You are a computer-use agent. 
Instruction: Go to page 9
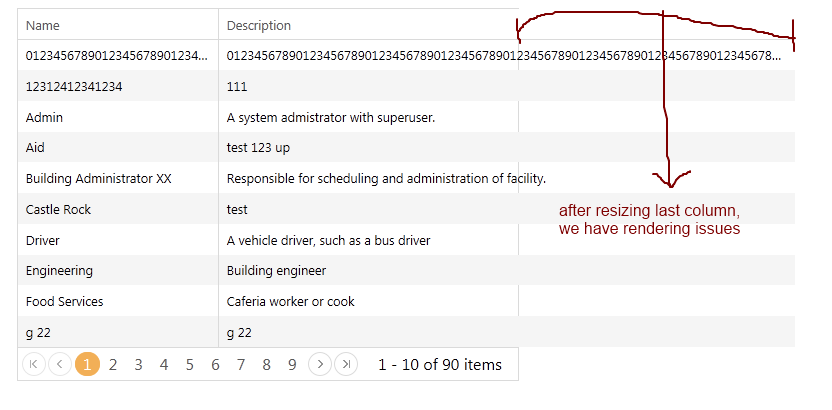(292, 365)
